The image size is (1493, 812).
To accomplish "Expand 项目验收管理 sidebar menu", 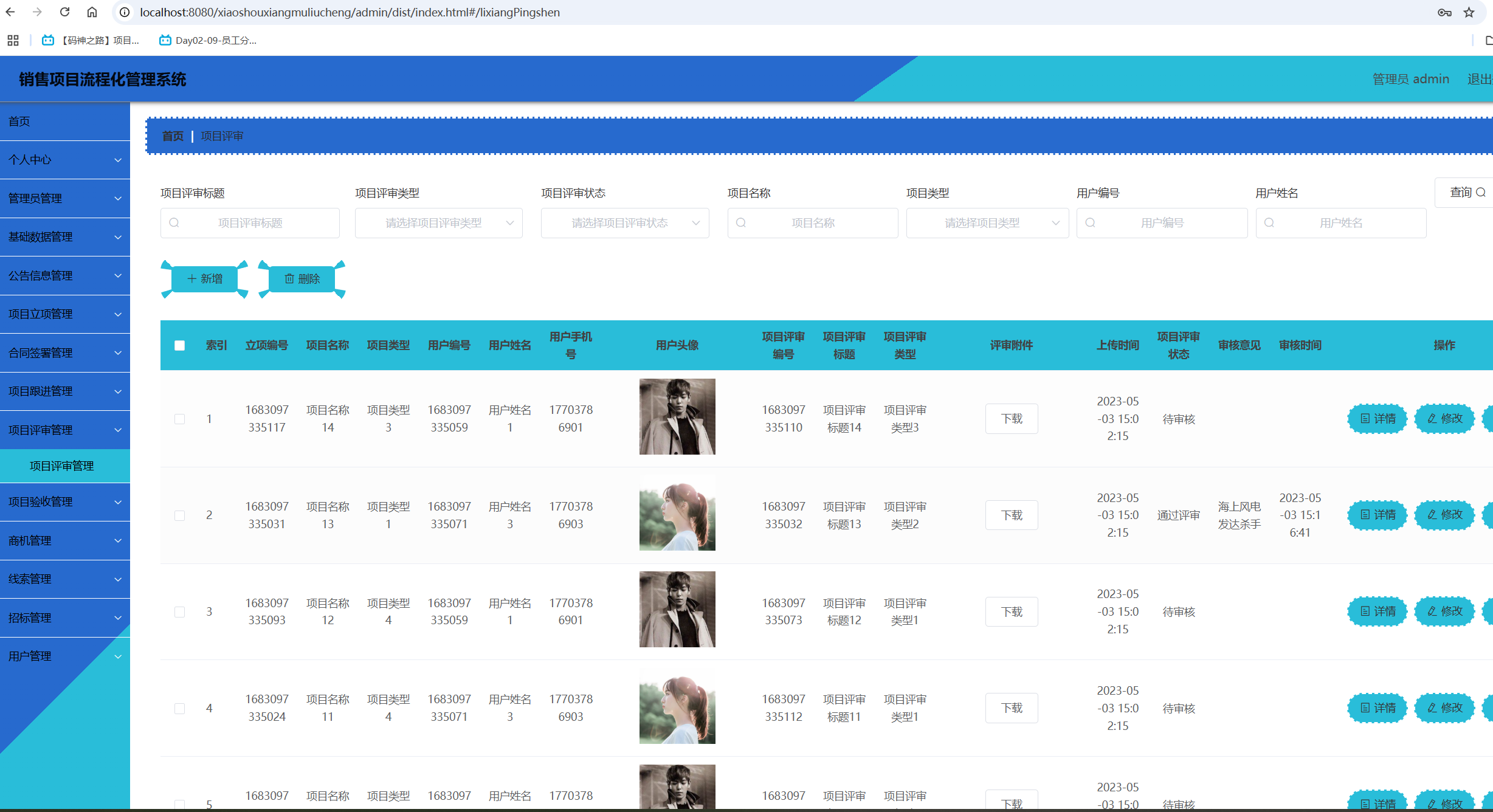I will pos(65,502).
